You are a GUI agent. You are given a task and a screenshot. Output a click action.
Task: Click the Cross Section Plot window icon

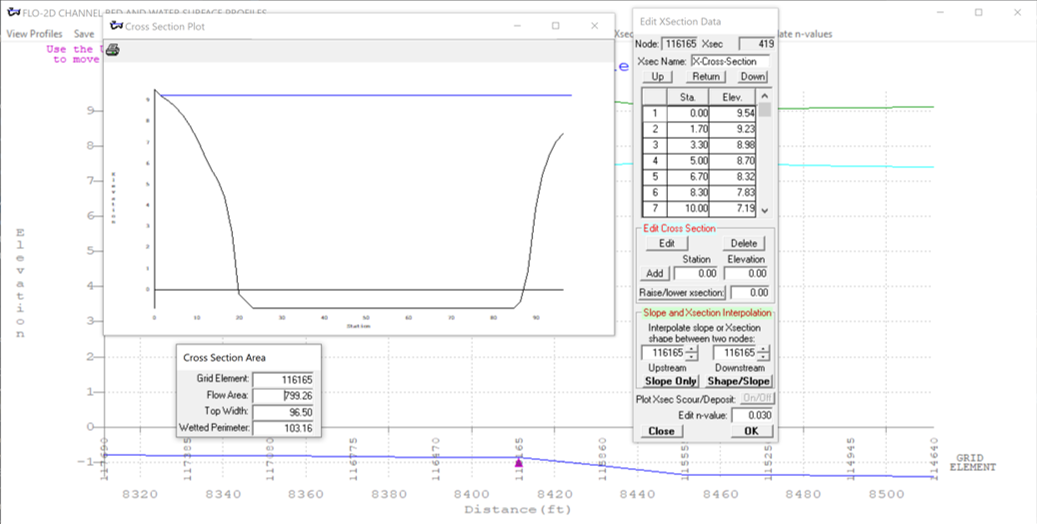coord(114,26)
